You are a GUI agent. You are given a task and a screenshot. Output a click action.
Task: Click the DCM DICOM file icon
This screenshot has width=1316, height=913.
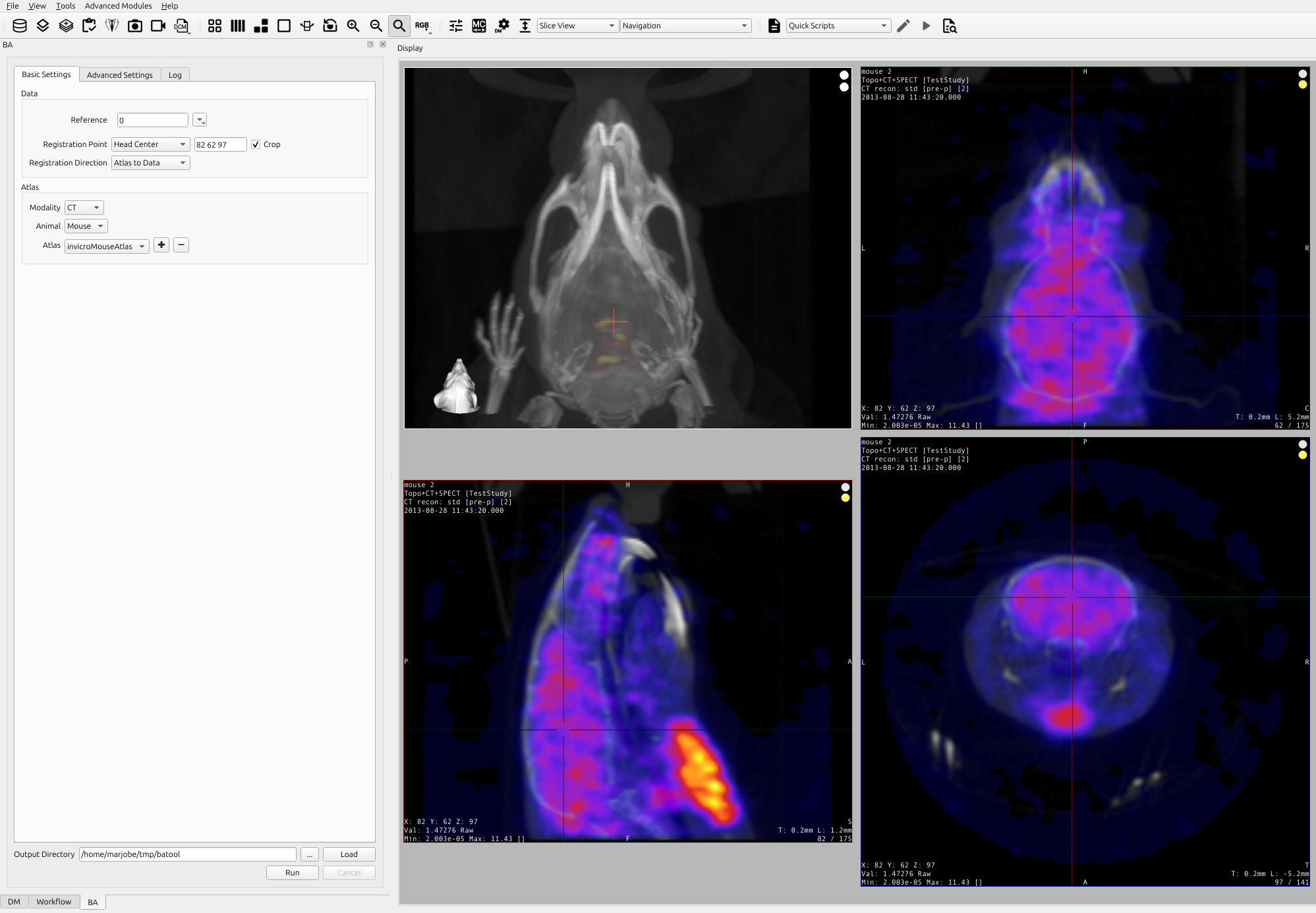(181, 26)
